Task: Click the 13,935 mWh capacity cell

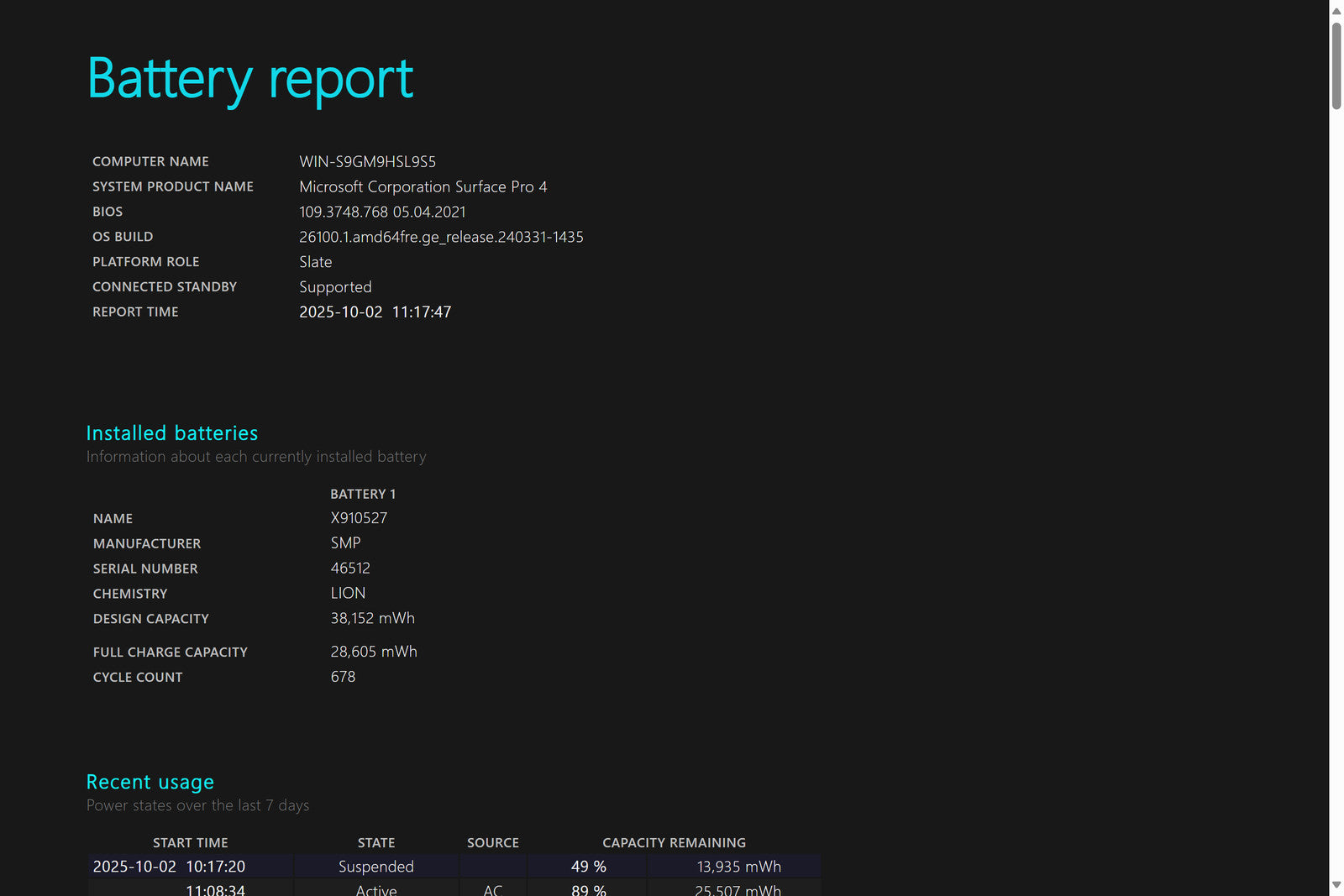Action: click(x=738, y=867)
